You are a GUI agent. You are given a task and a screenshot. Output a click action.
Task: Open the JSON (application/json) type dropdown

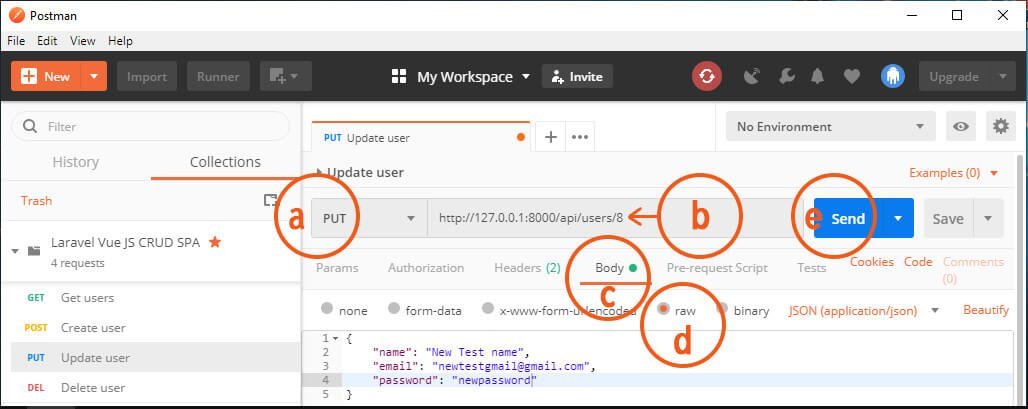pos(864,310)
